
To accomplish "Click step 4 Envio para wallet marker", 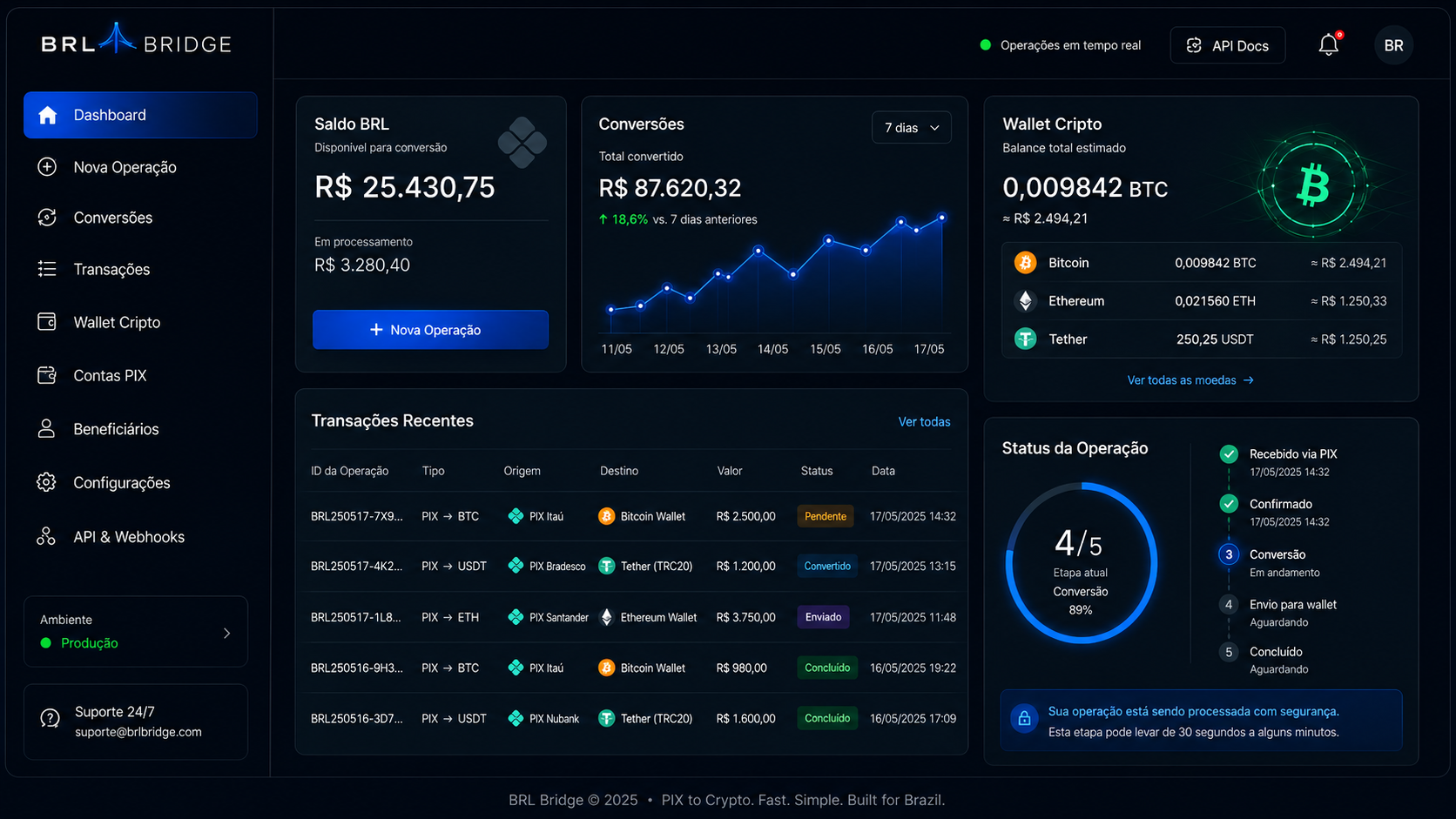I will click(x=1229, y=604).
